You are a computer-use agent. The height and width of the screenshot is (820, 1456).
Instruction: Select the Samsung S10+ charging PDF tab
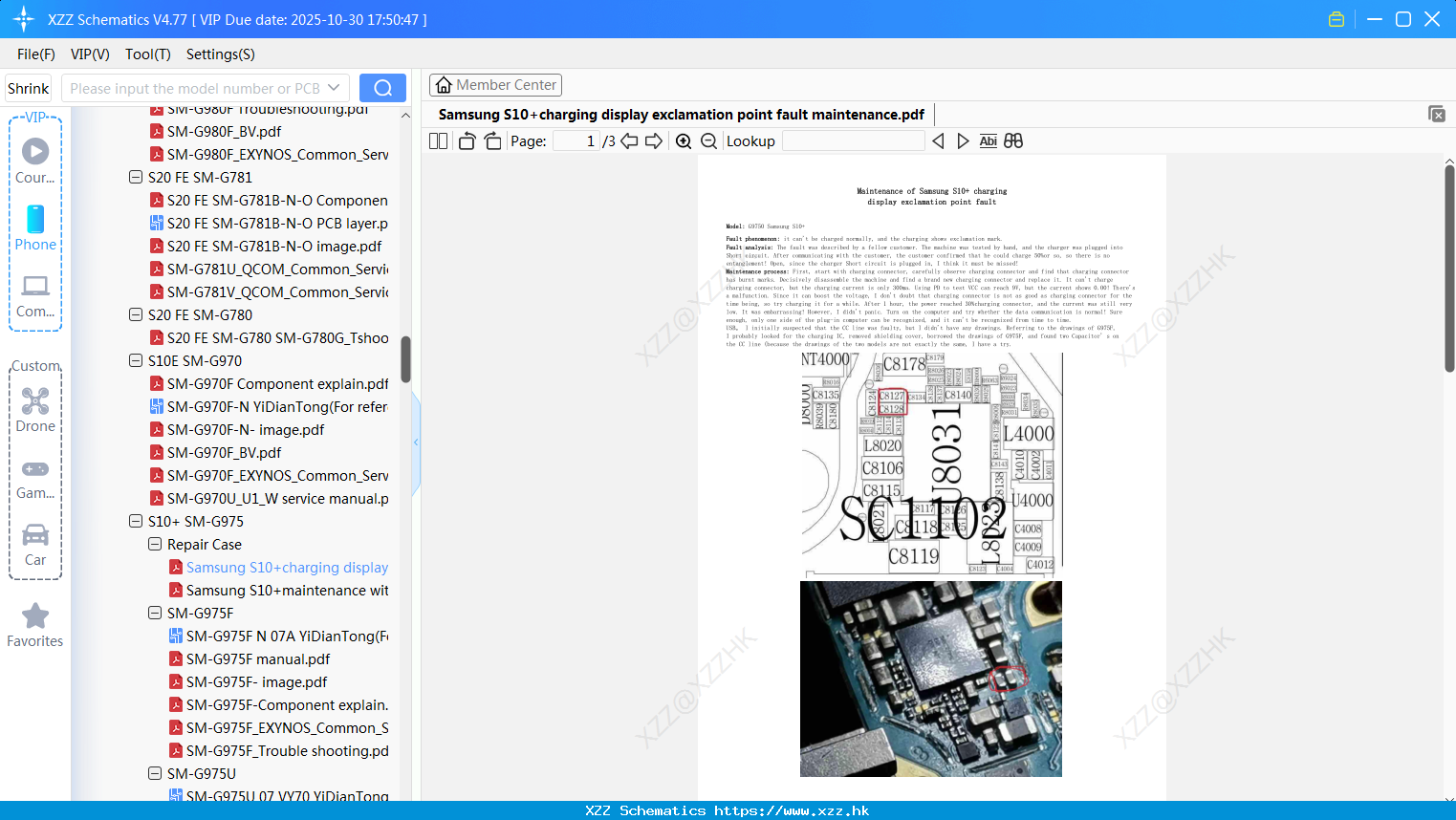(682, 114)
